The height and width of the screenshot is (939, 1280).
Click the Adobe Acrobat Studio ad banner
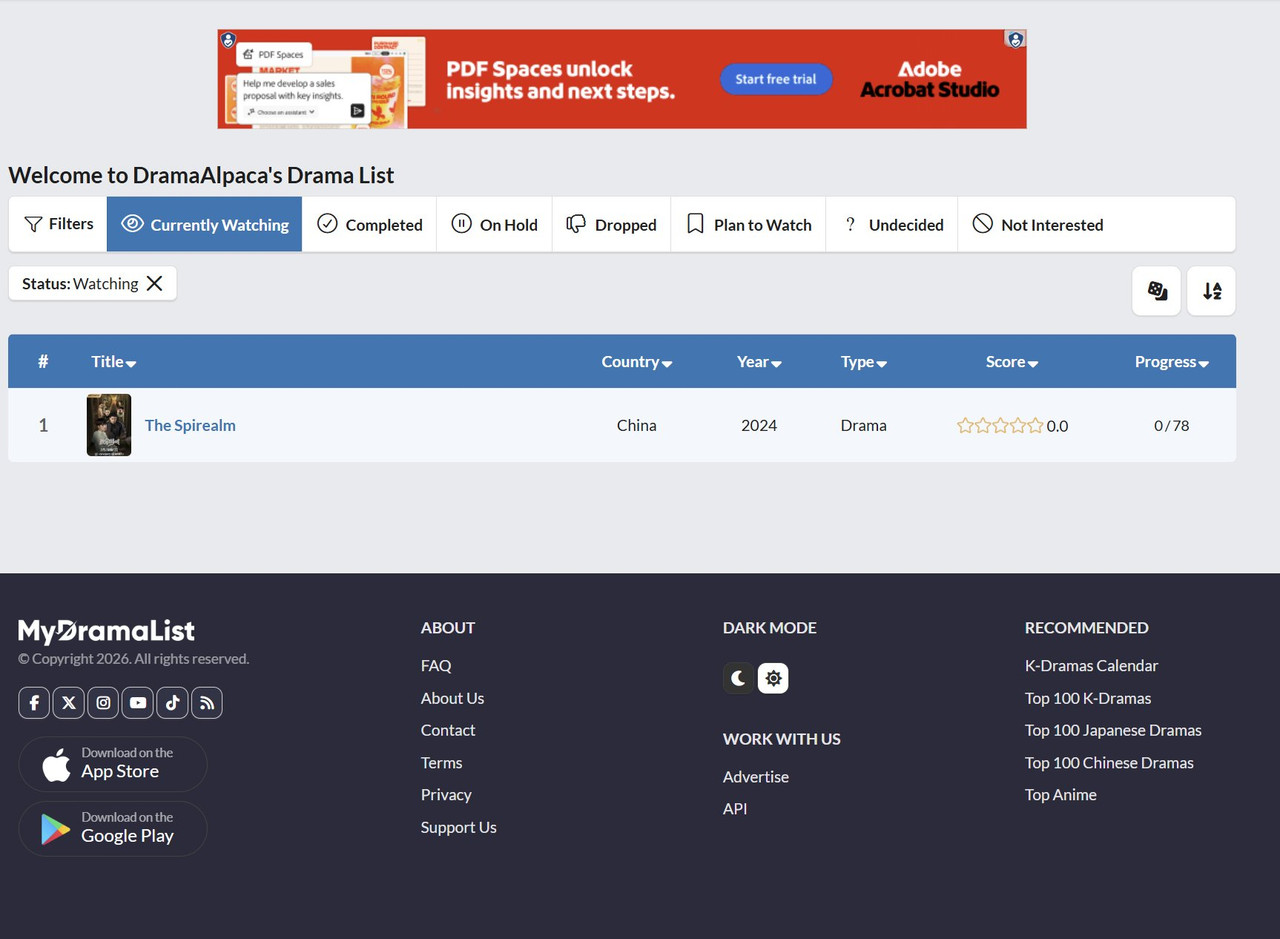[622, 79]
